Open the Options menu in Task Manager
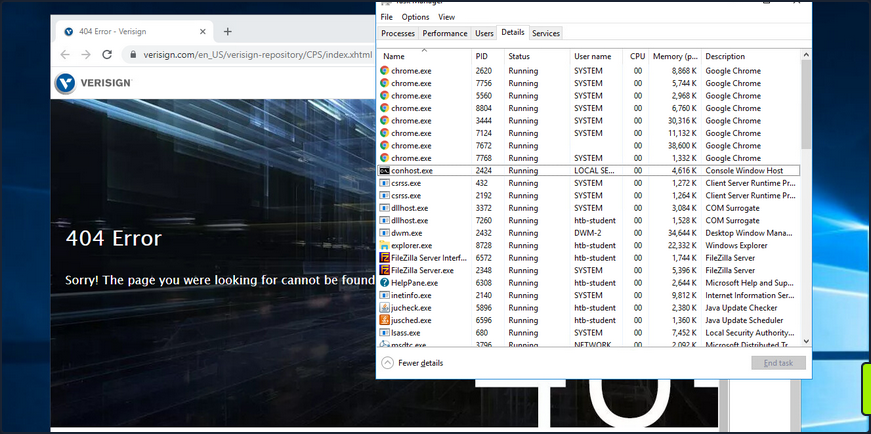Viewport: 871px width, 434px height. (416, 17)
